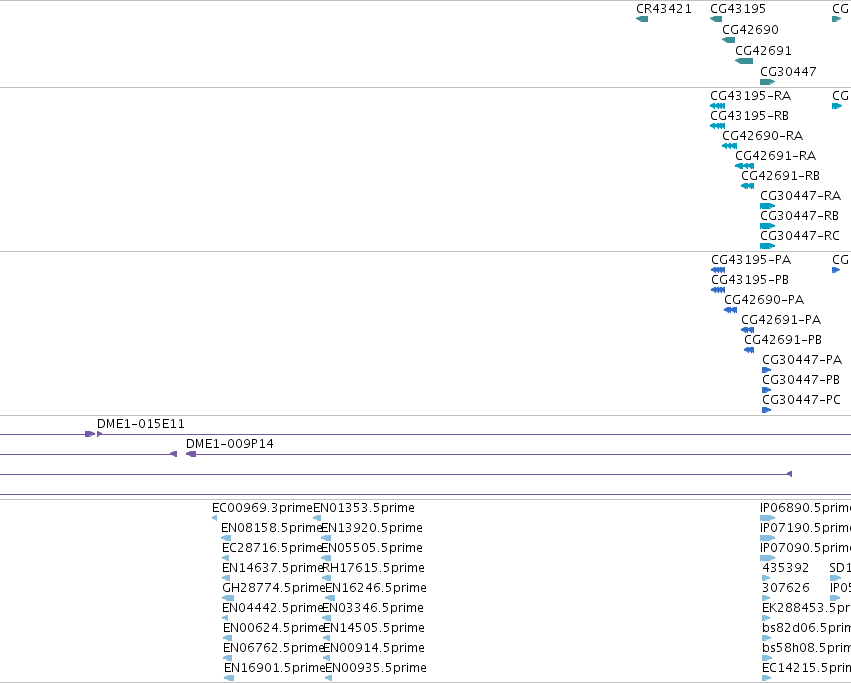This screenshot has height=683, width=851.
Task: Select the CG30447-RA transcript feature
Action: [767, 206]
